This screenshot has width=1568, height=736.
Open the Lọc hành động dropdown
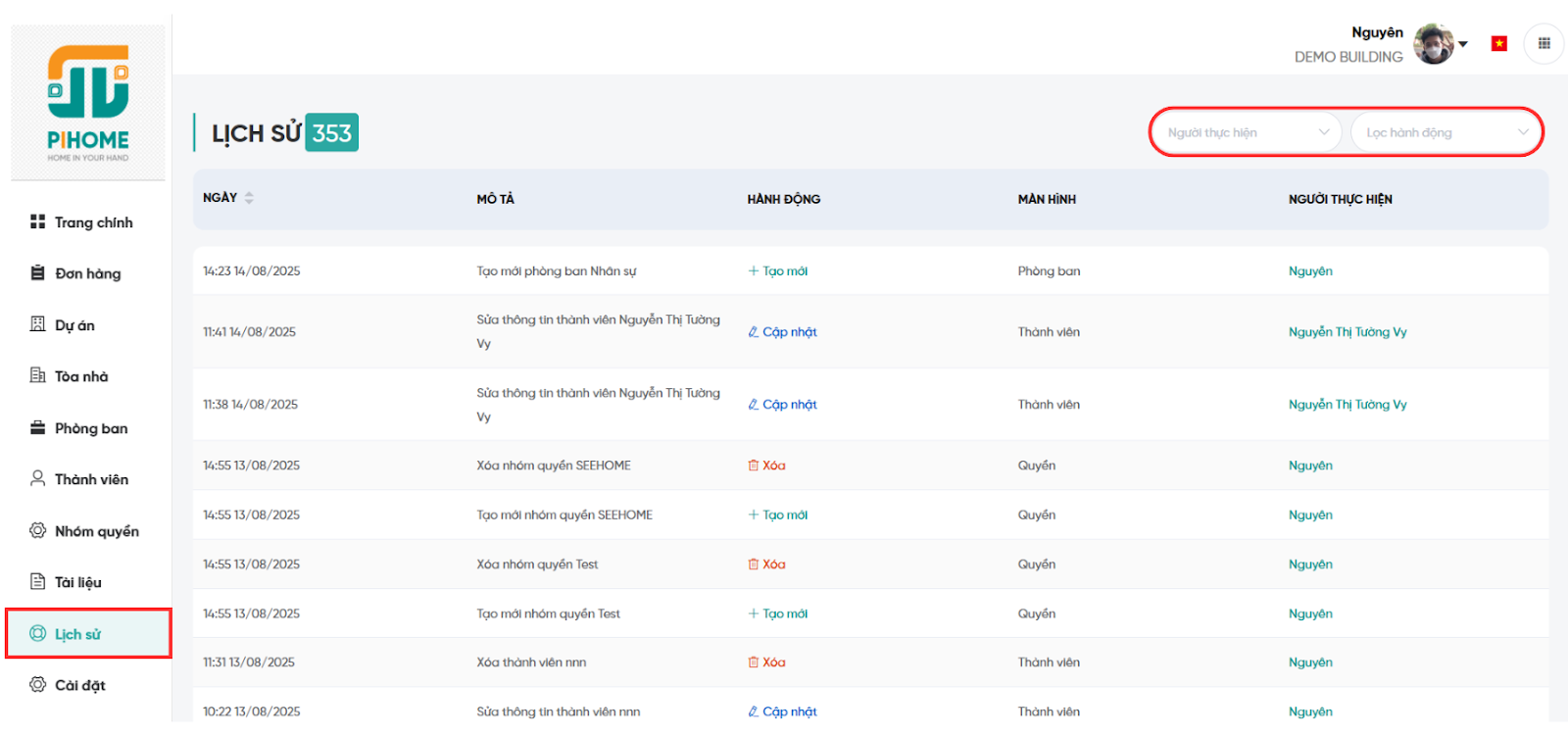pyautogui.click(x=1445, y=132)
